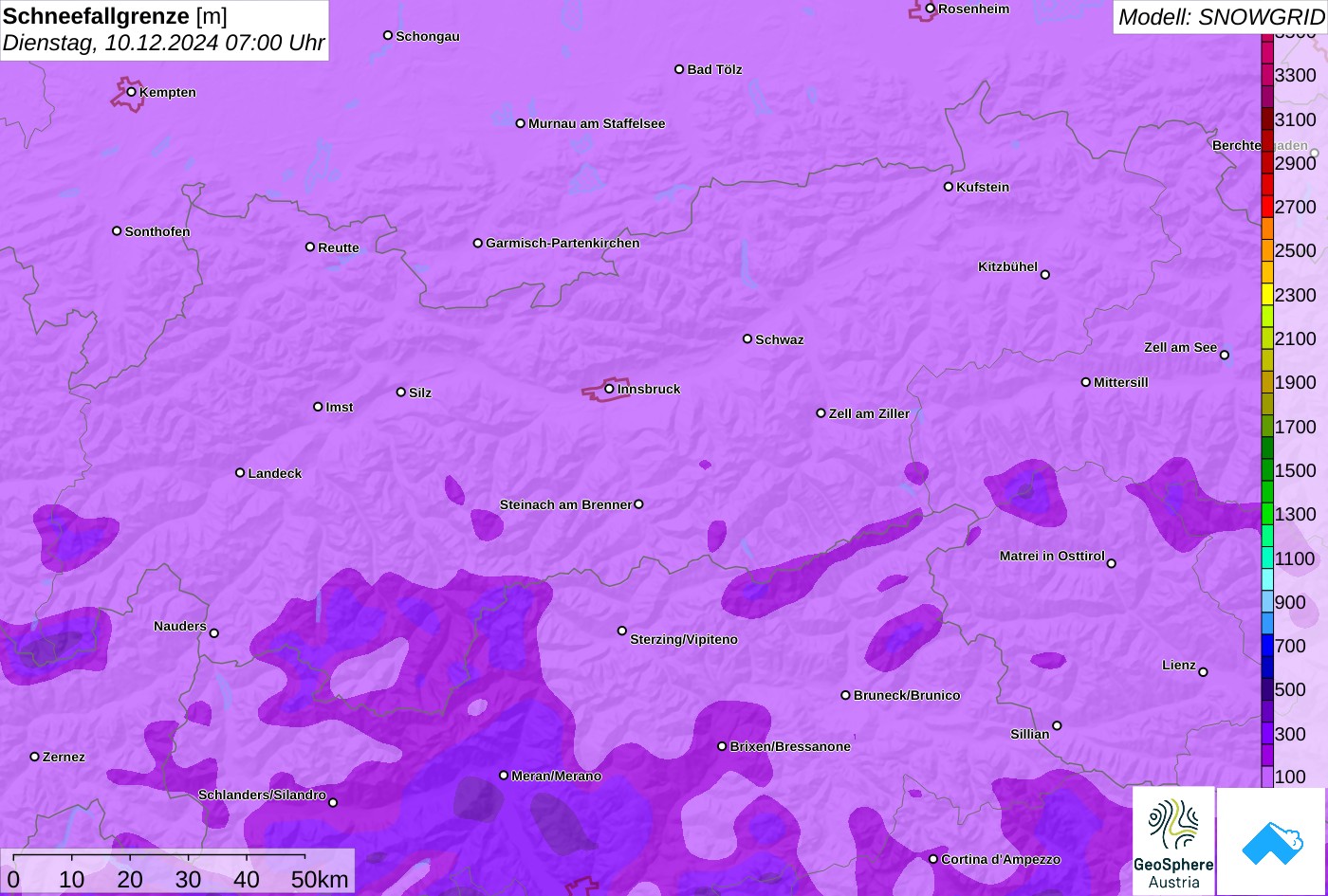This screenshot has width=1328, height=896.
Task: Click the 2500 legend value
Action: 1296,250
